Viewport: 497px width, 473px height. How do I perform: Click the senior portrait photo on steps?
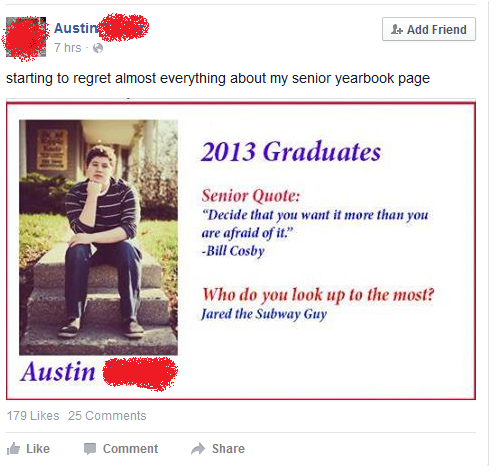98,237
